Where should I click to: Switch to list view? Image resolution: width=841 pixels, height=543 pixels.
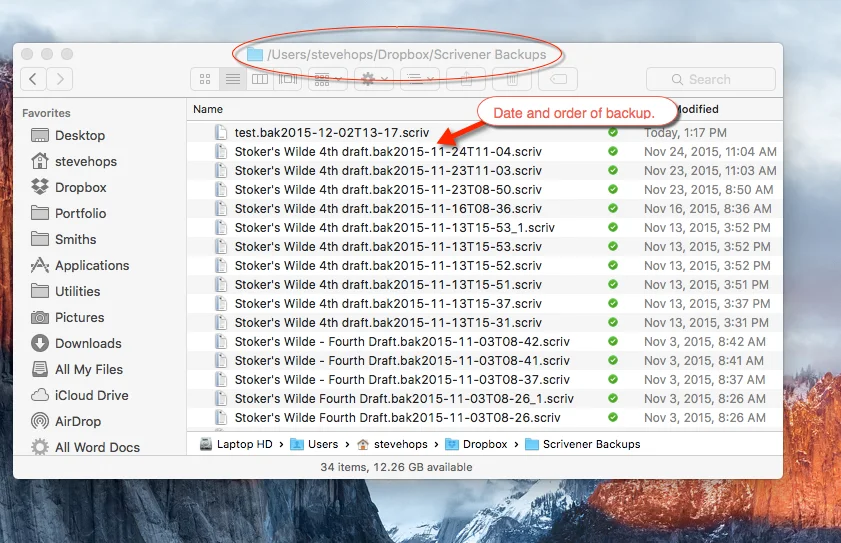pyautogui.click(x=233, y=79)
